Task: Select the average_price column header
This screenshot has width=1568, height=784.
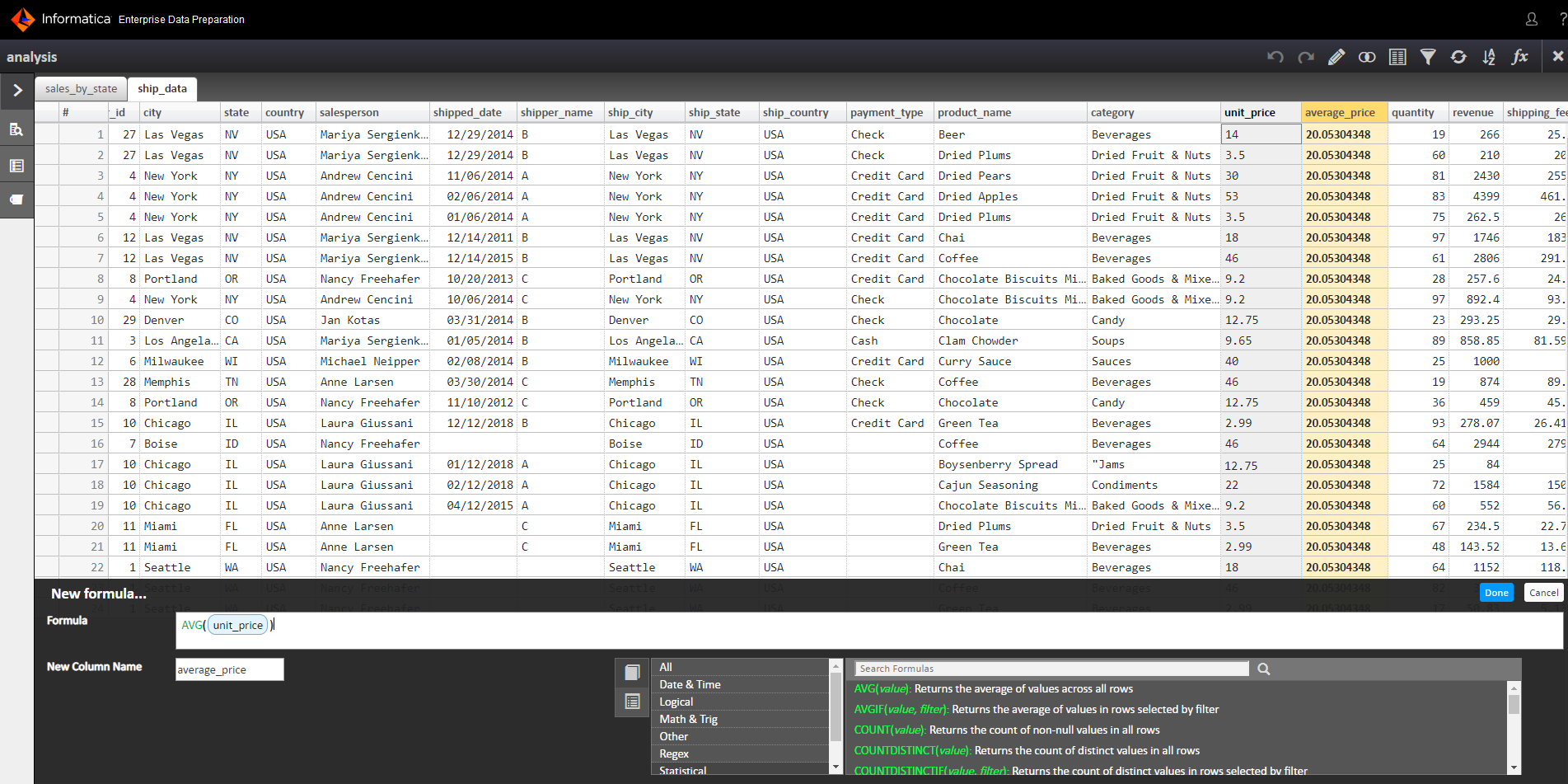Action: click(1345, 112)
